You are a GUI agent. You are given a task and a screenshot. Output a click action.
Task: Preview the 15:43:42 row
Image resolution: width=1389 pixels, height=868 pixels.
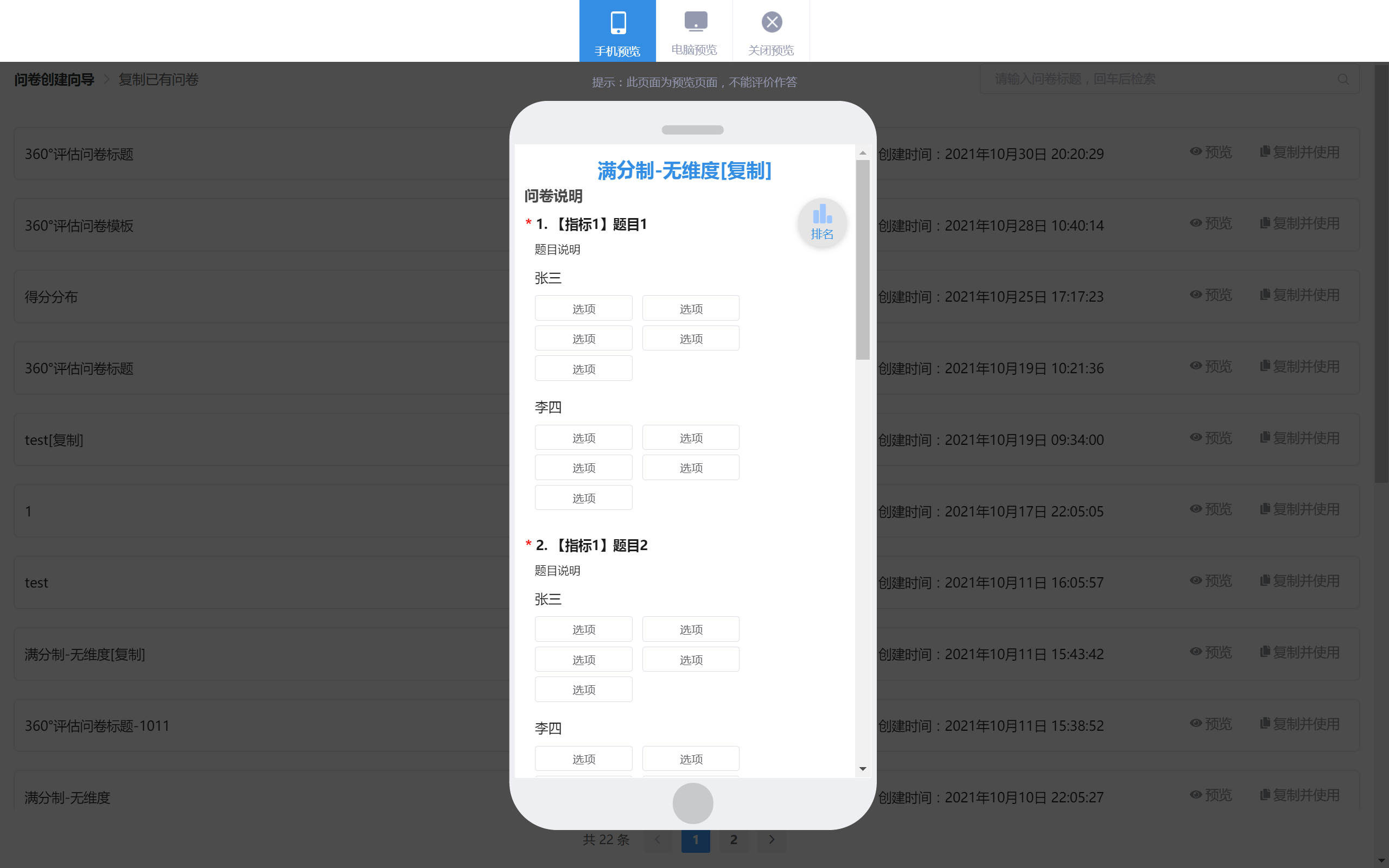[1211, 652]
